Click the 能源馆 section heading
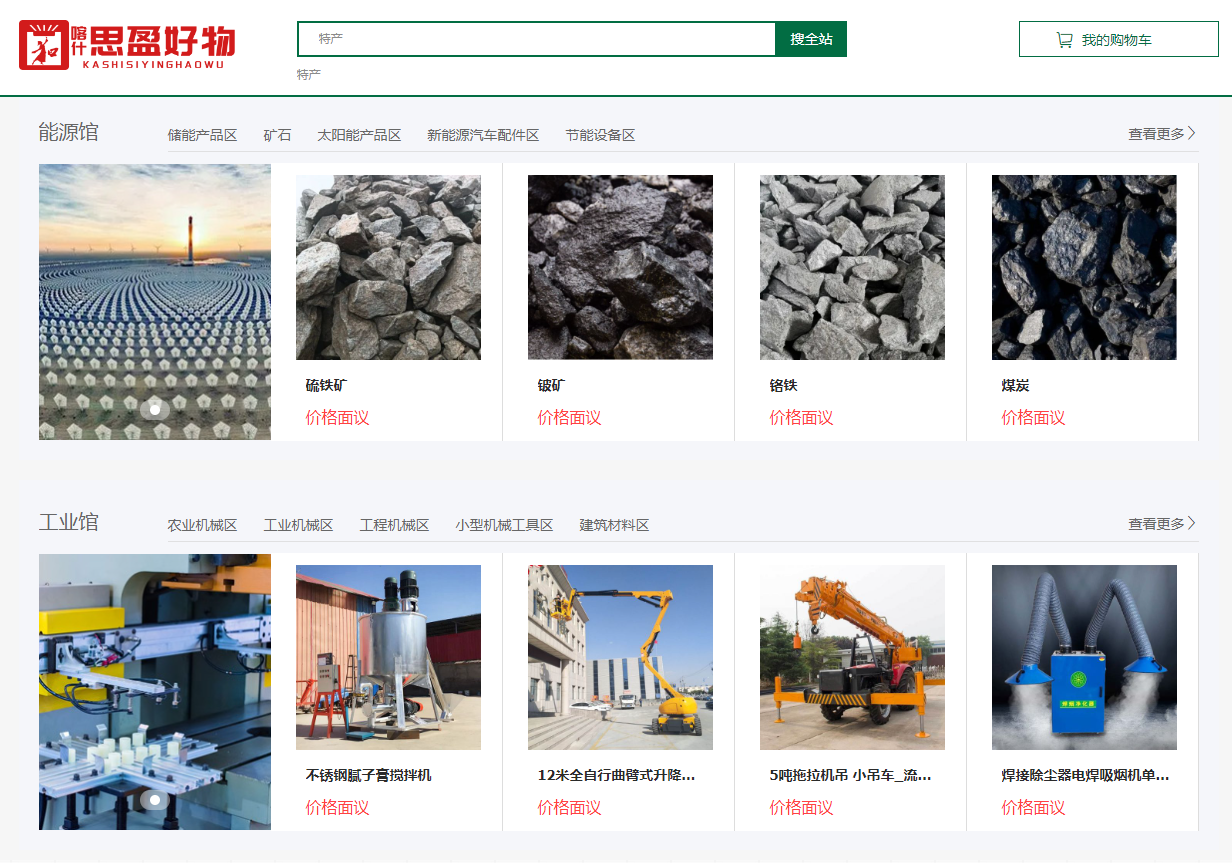 pyautogui.click(x=69, y=132)
